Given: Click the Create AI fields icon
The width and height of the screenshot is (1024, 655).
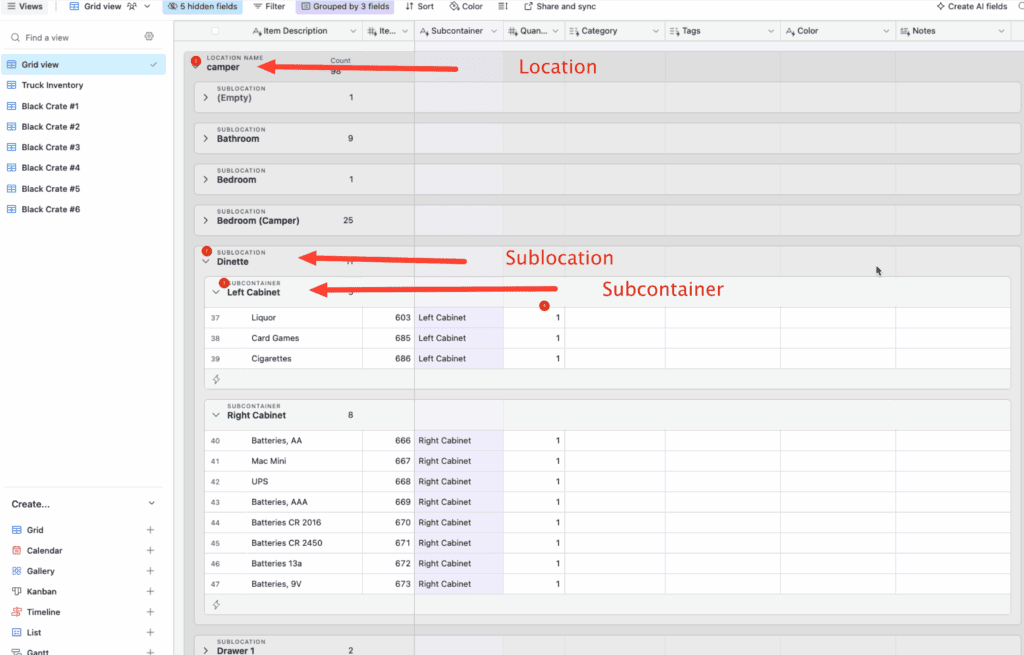Looking at the screenshot, I should coord(940,6).
